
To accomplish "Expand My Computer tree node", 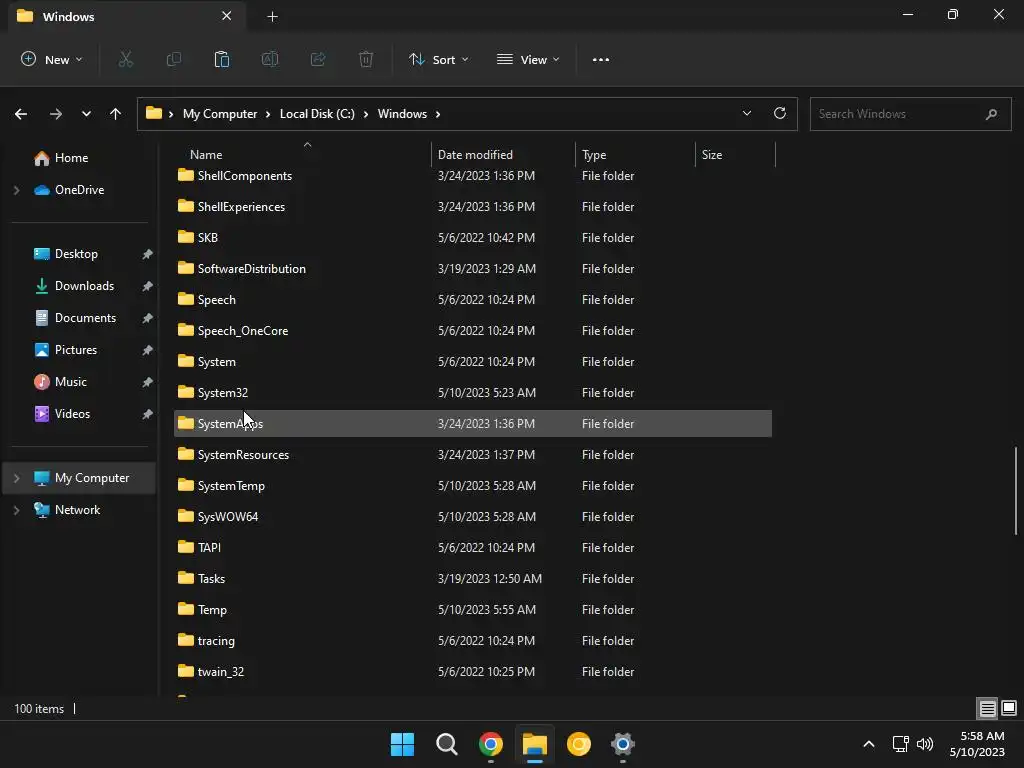I will pos(16,478).
